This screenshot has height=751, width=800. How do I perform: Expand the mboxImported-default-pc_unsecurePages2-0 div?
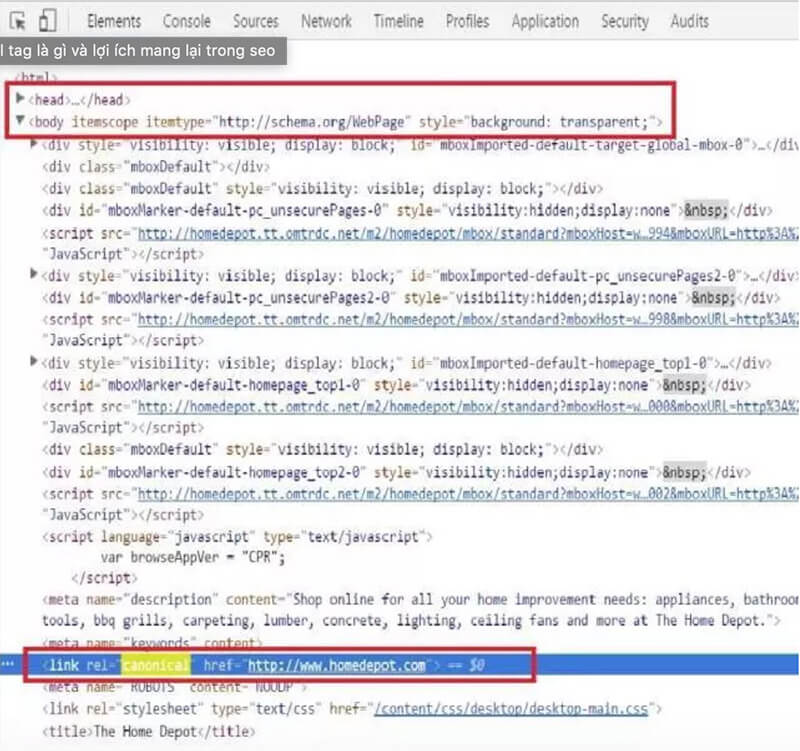pyautogui.click(x=35, y=275)
